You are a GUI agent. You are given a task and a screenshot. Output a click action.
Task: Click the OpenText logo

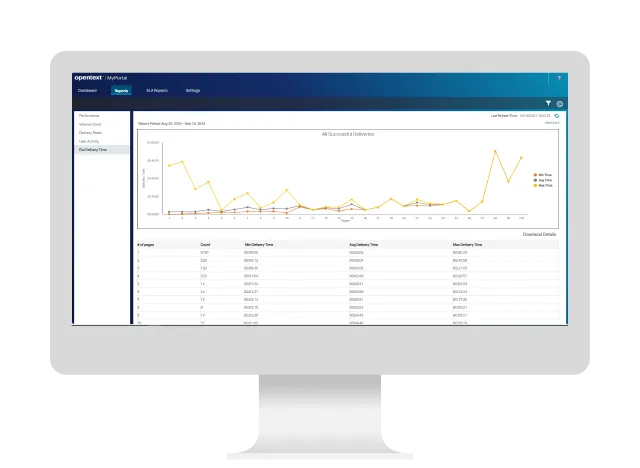click(88, 78)
